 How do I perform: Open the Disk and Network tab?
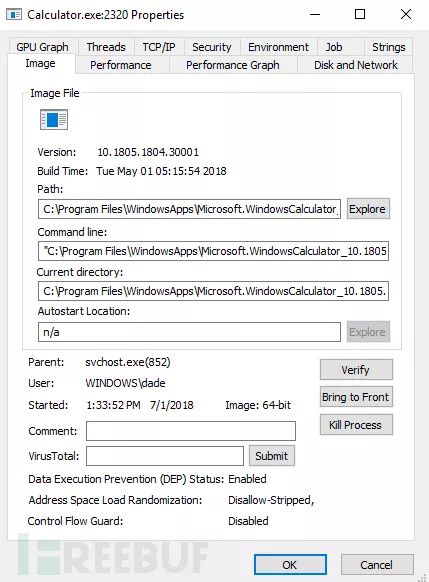click(356, 65)
